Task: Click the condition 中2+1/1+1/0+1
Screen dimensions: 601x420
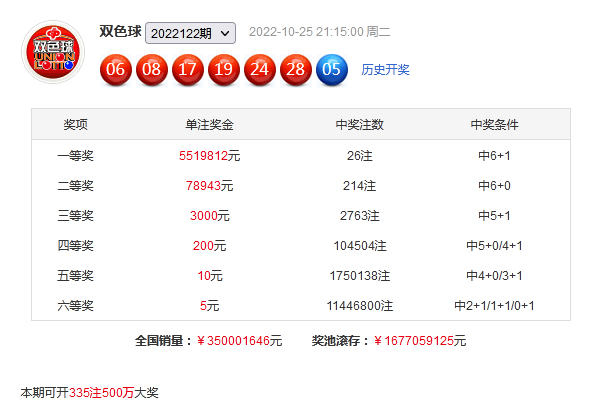Action: point(494,306)
